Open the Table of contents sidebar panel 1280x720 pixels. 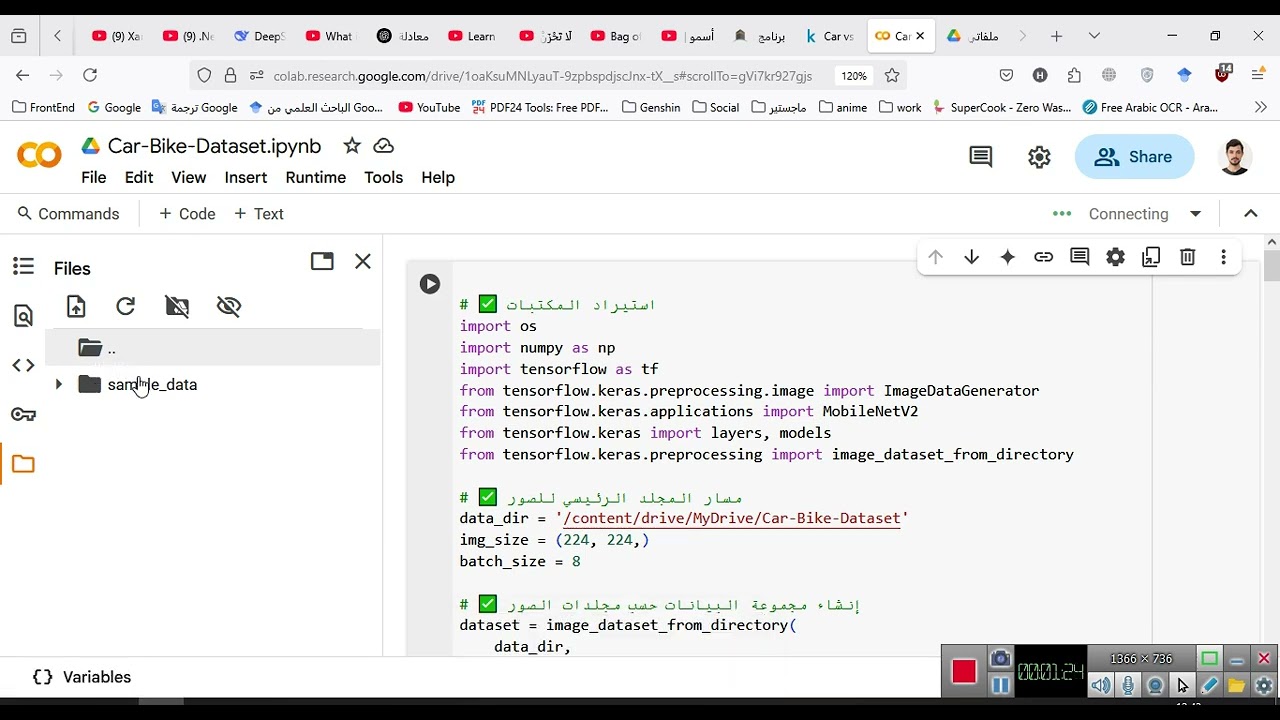point(23,266)
